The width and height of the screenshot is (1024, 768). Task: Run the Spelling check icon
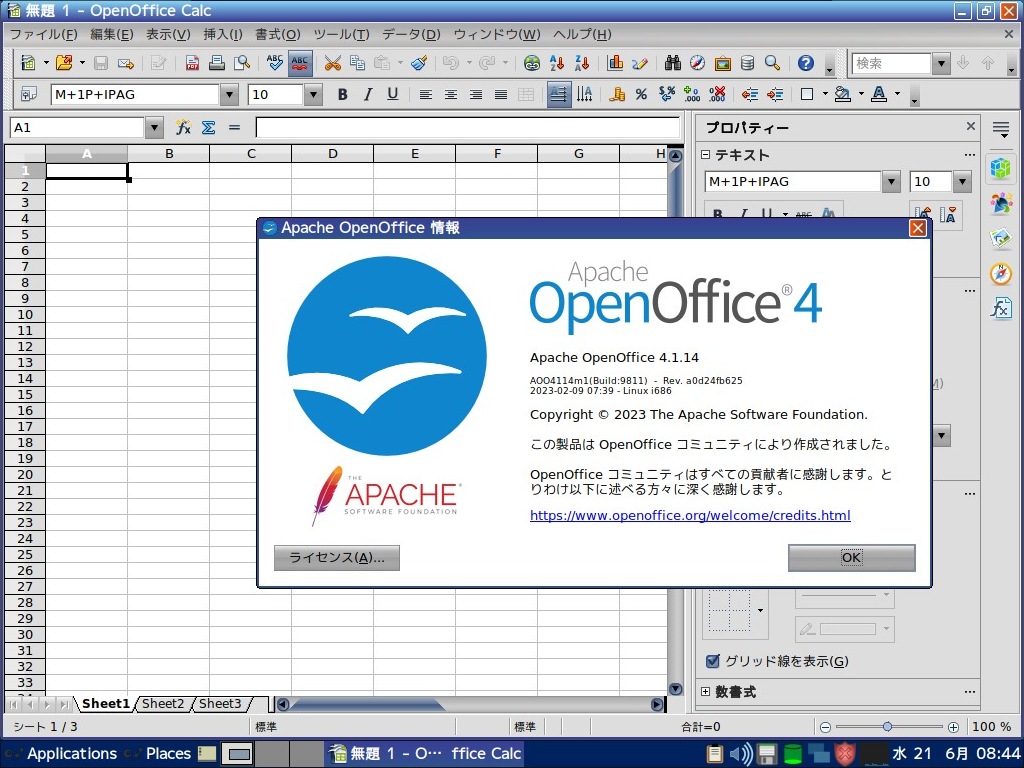pos(274,63)
